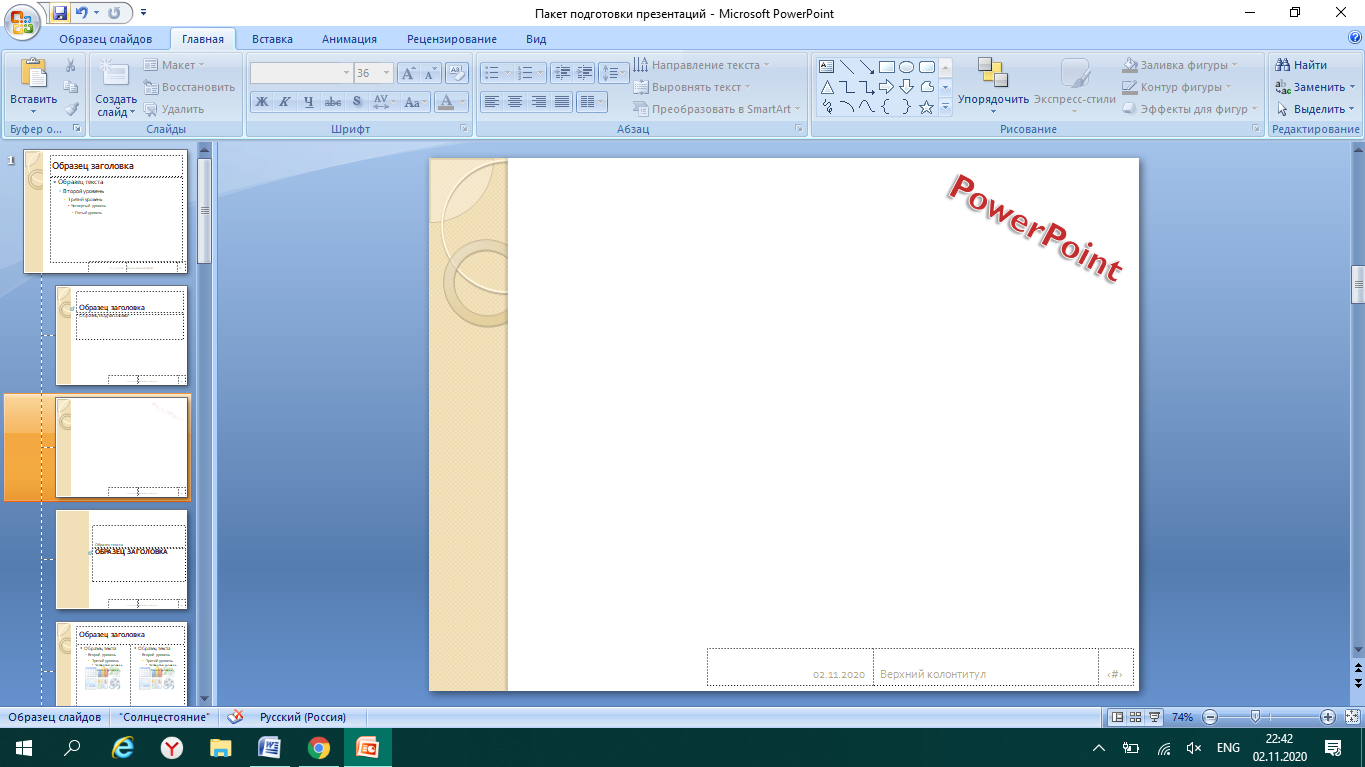Open change case Aa dropdown
This screenshot has width=1365, height=767.
(x=416, y=102)
